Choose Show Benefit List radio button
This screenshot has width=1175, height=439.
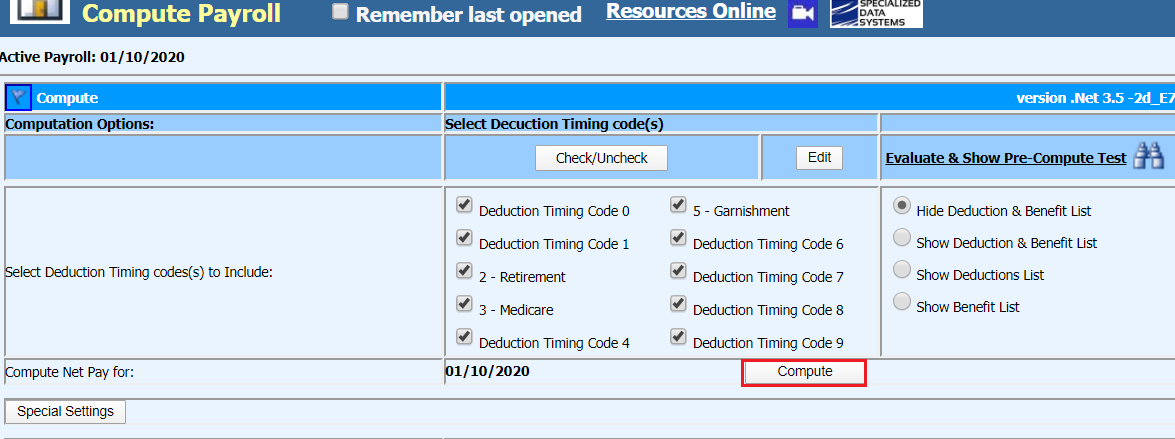902,302
